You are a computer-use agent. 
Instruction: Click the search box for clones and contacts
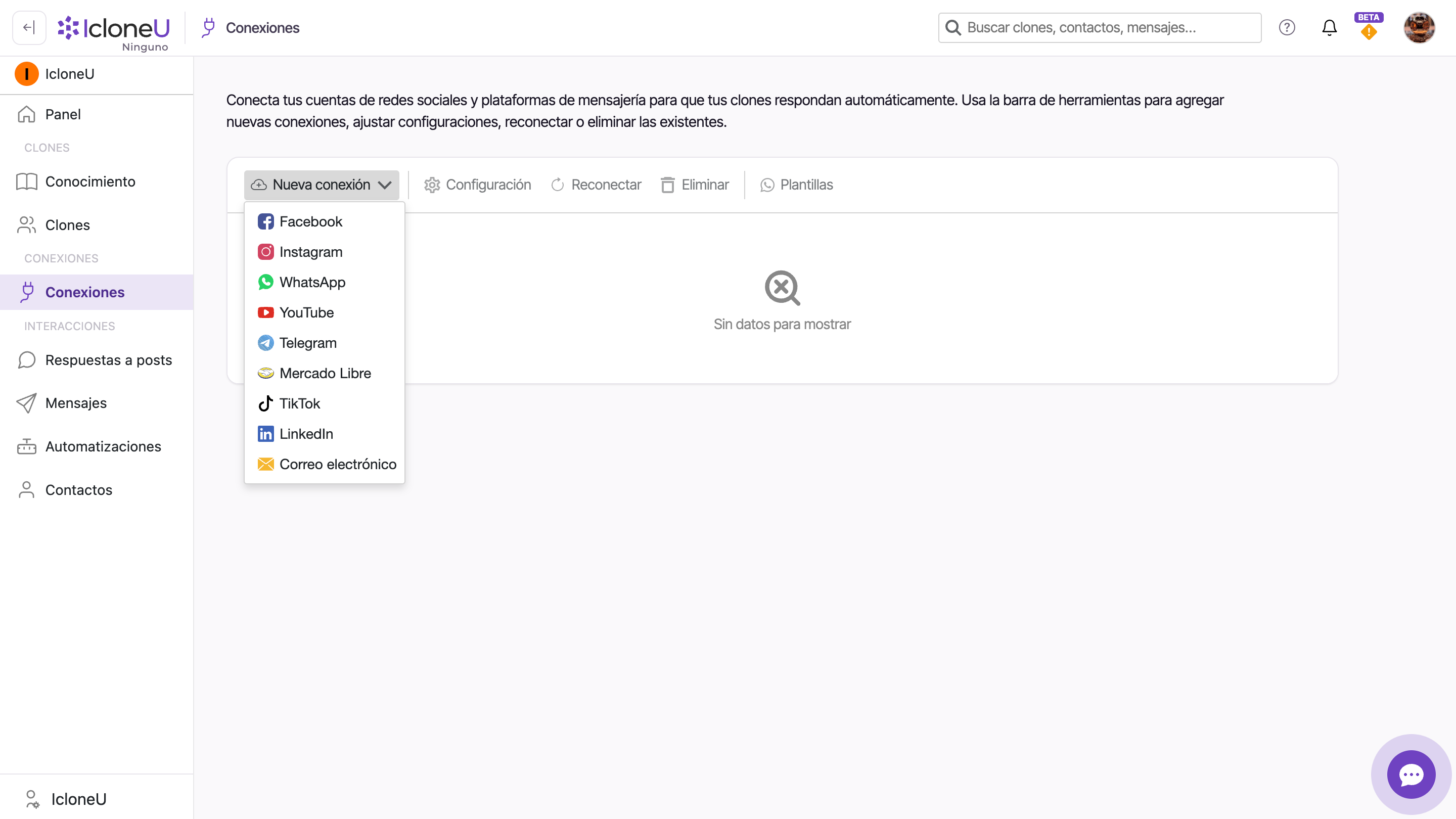coord(1100,28)
